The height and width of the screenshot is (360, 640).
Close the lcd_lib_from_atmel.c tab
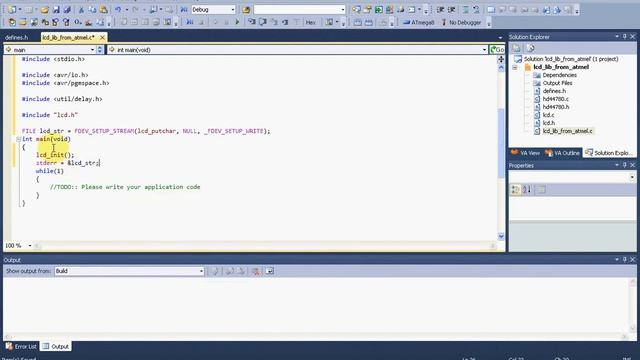[x=102, y=38]
